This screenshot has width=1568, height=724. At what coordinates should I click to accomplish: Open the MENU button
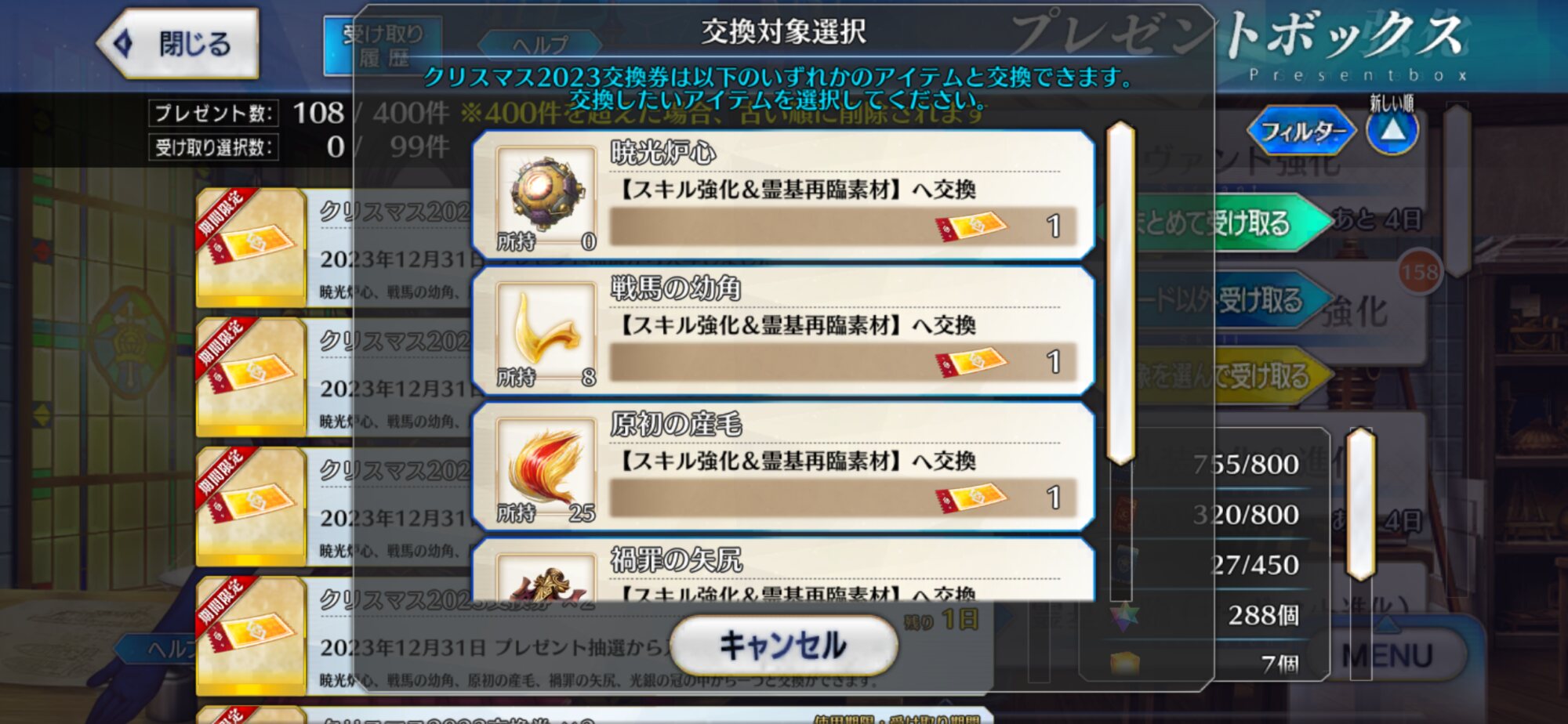click(1387, 656)
